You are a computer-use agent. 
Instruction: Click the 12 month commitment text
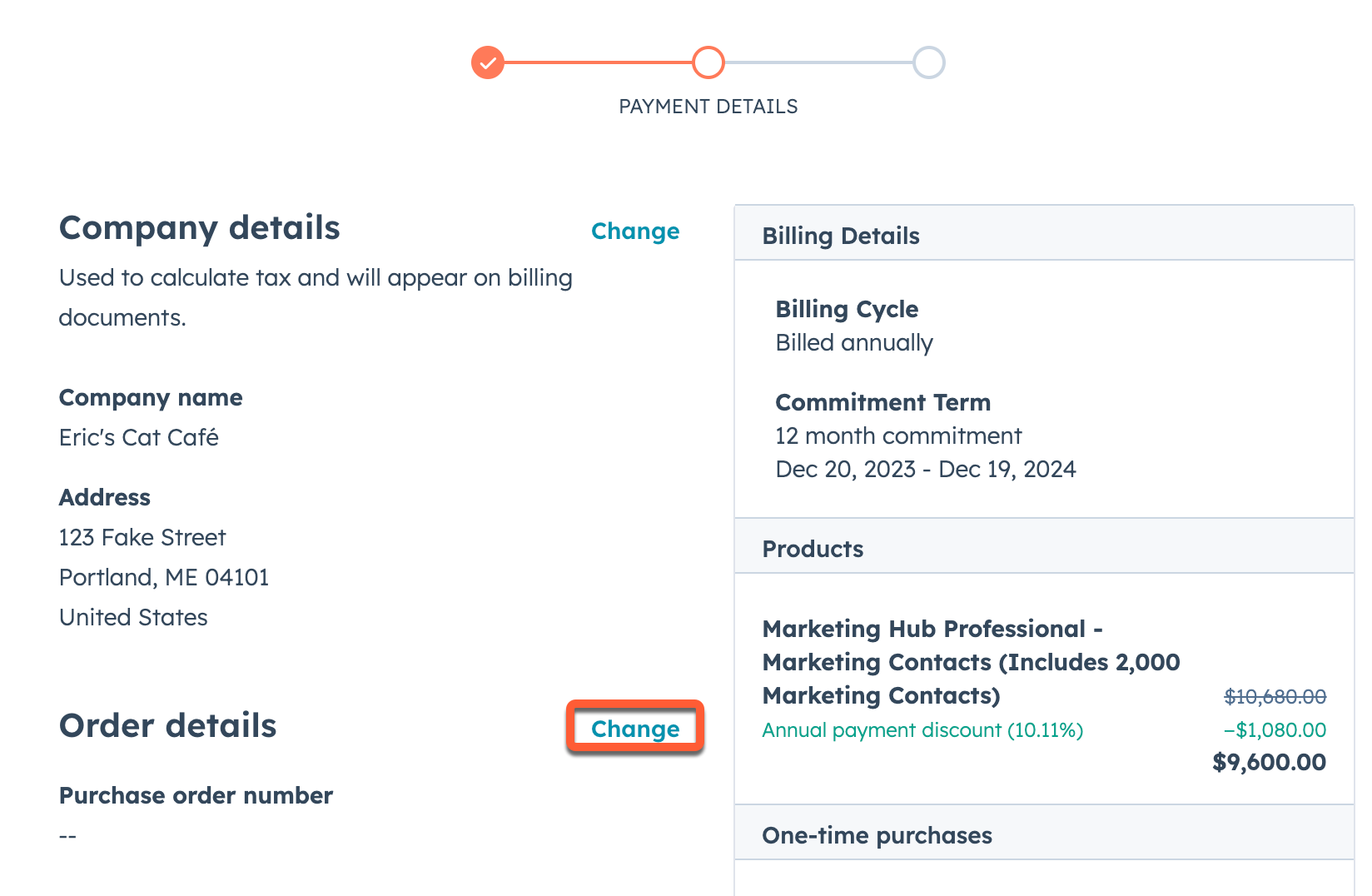coord(898,436)
